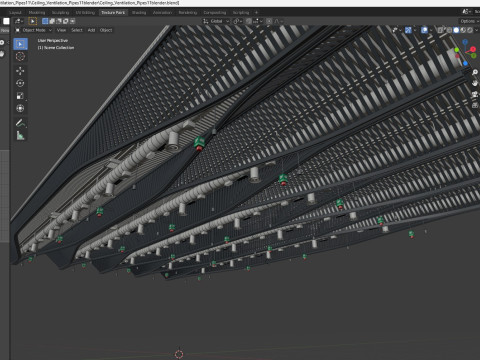Set selection mode to Extend
The width and height of the screenshot is (480, 360).
pyautogui.click(x=52, y=21)
